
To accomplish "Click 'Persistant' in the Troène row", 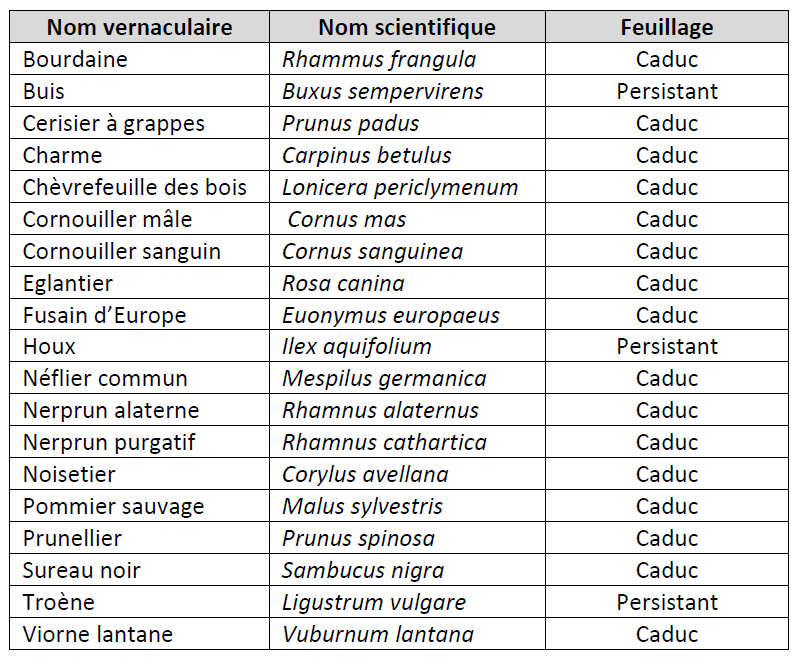I will coord(667,602).
